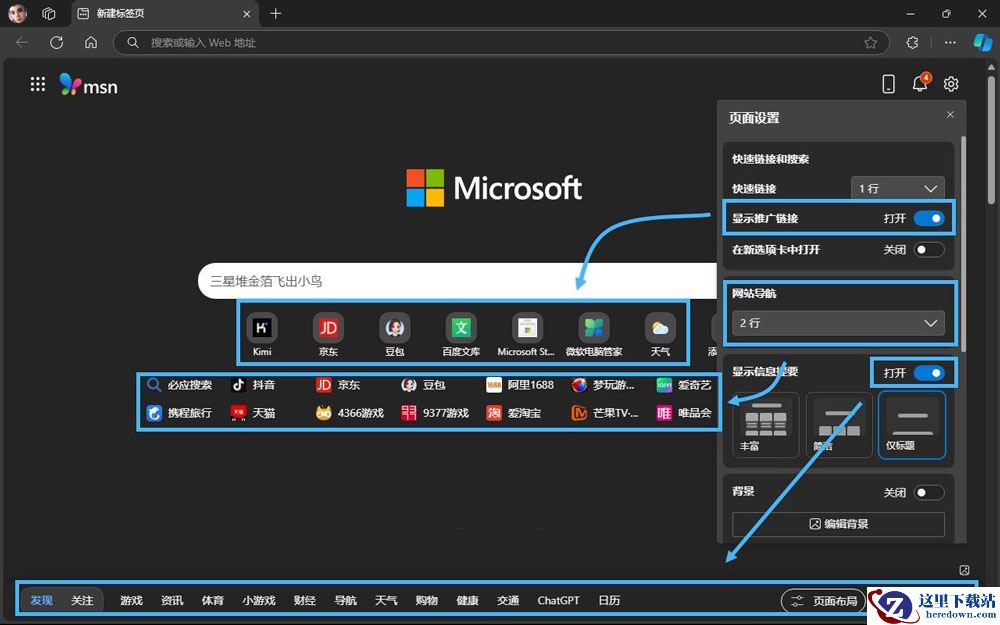
Task: Select the 丰富 feed layout option
Action: [x=766, y=425]
